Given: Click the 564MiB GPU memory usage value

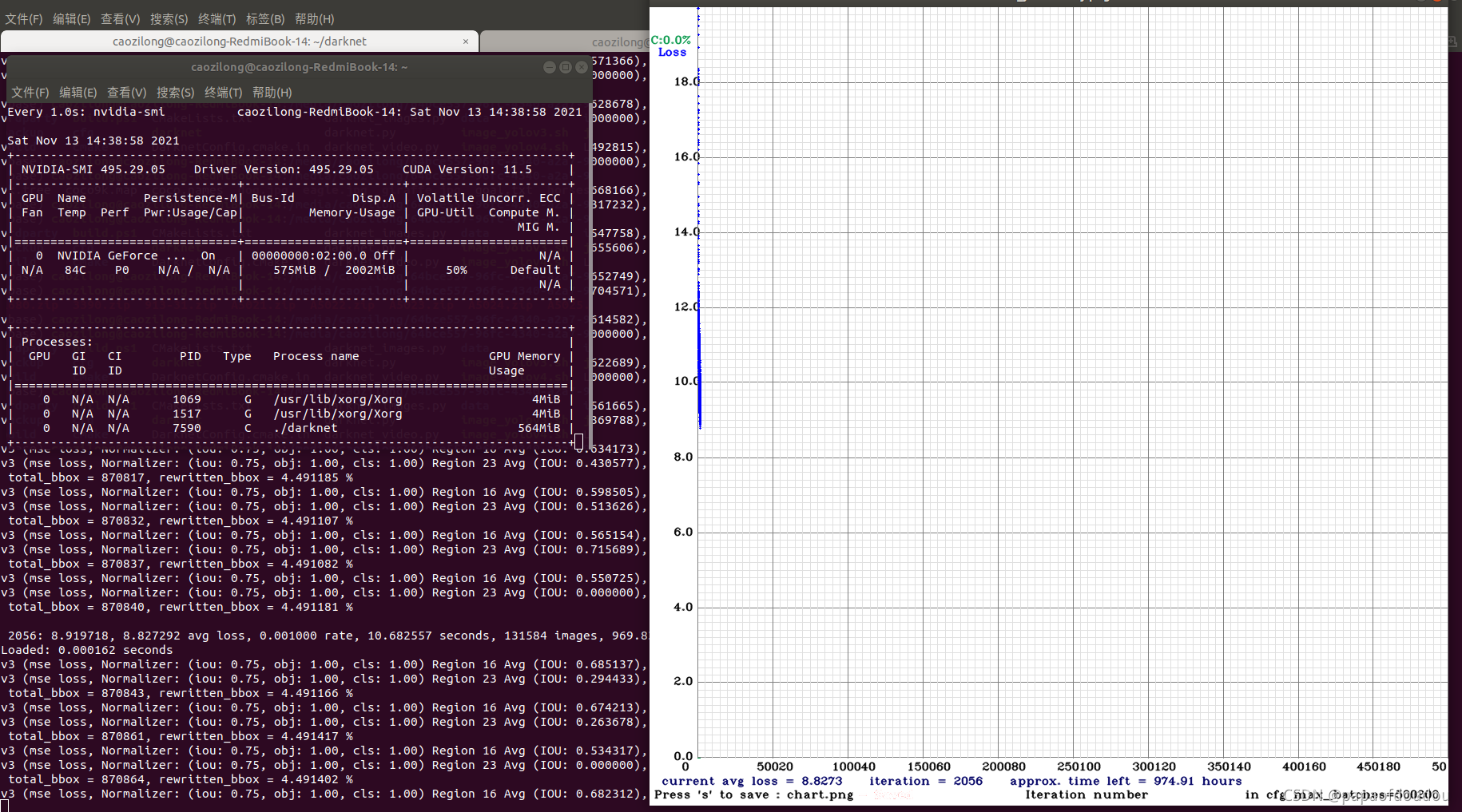Looking at the screenshot, I should click(x=539, y=428).
